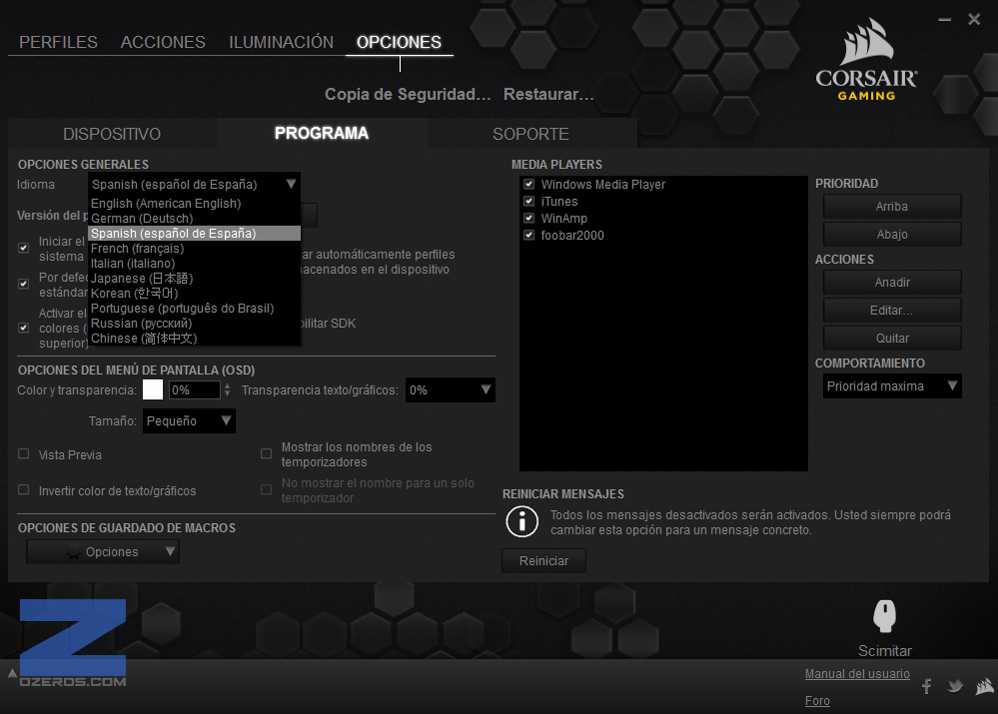998x714 pixels.
Task: Uncheck the WinAmp checkbox
Action: pos(529,218)
